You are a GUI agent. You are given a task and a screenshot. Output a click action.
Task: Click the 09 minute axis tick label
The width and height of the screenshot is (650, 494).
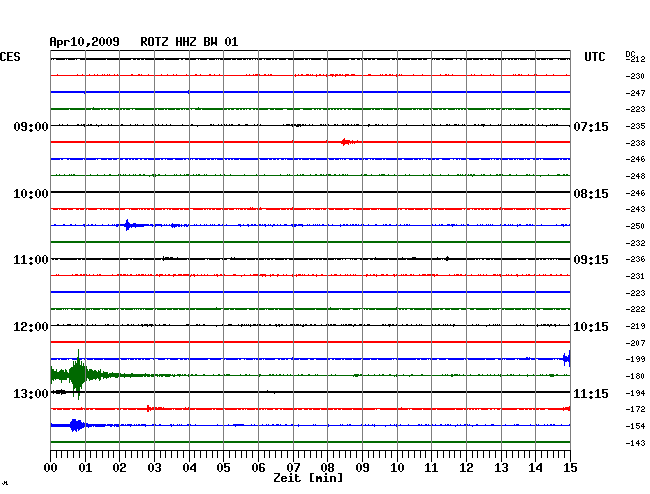[362, 468]
